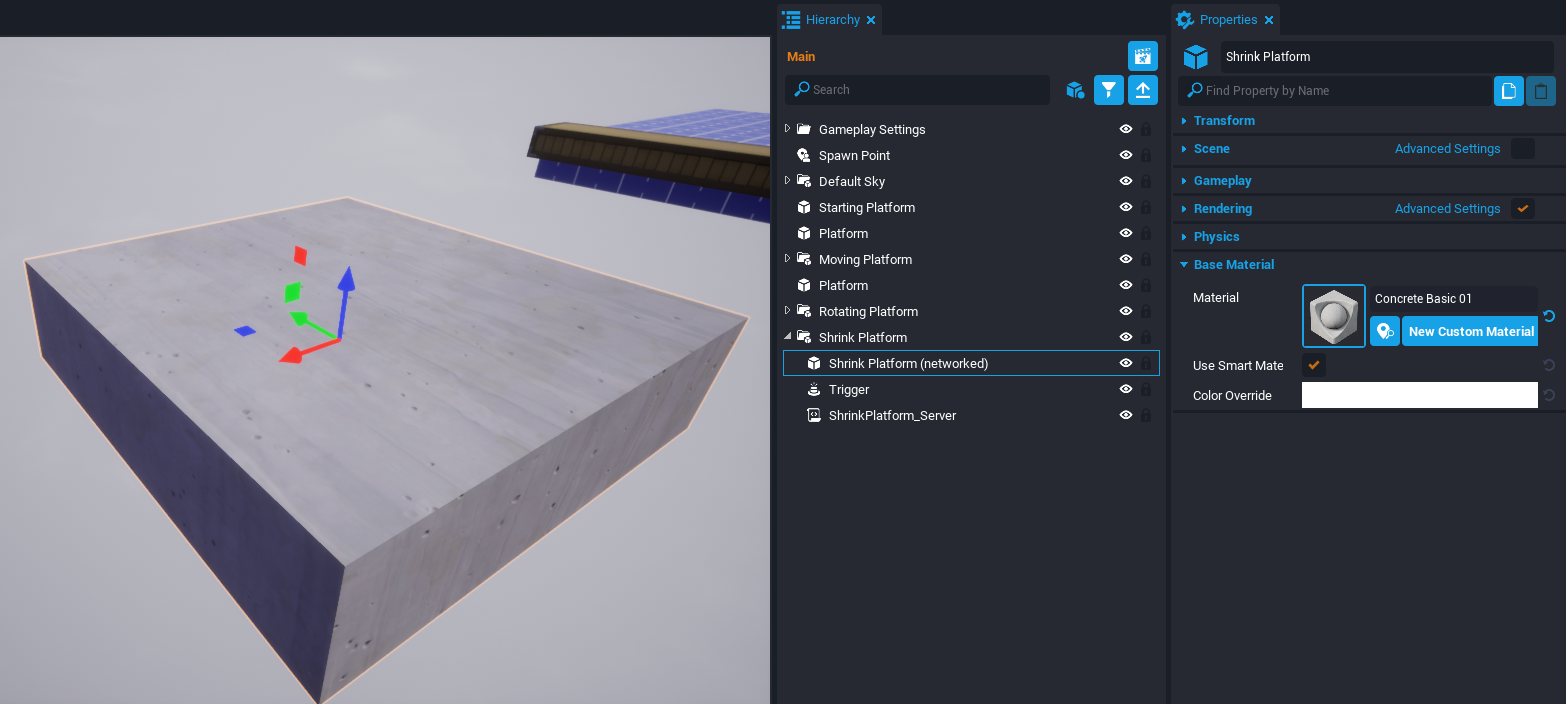
Task: Hide the Shrink Platform (networked) object
Action: coord(1125,363)
